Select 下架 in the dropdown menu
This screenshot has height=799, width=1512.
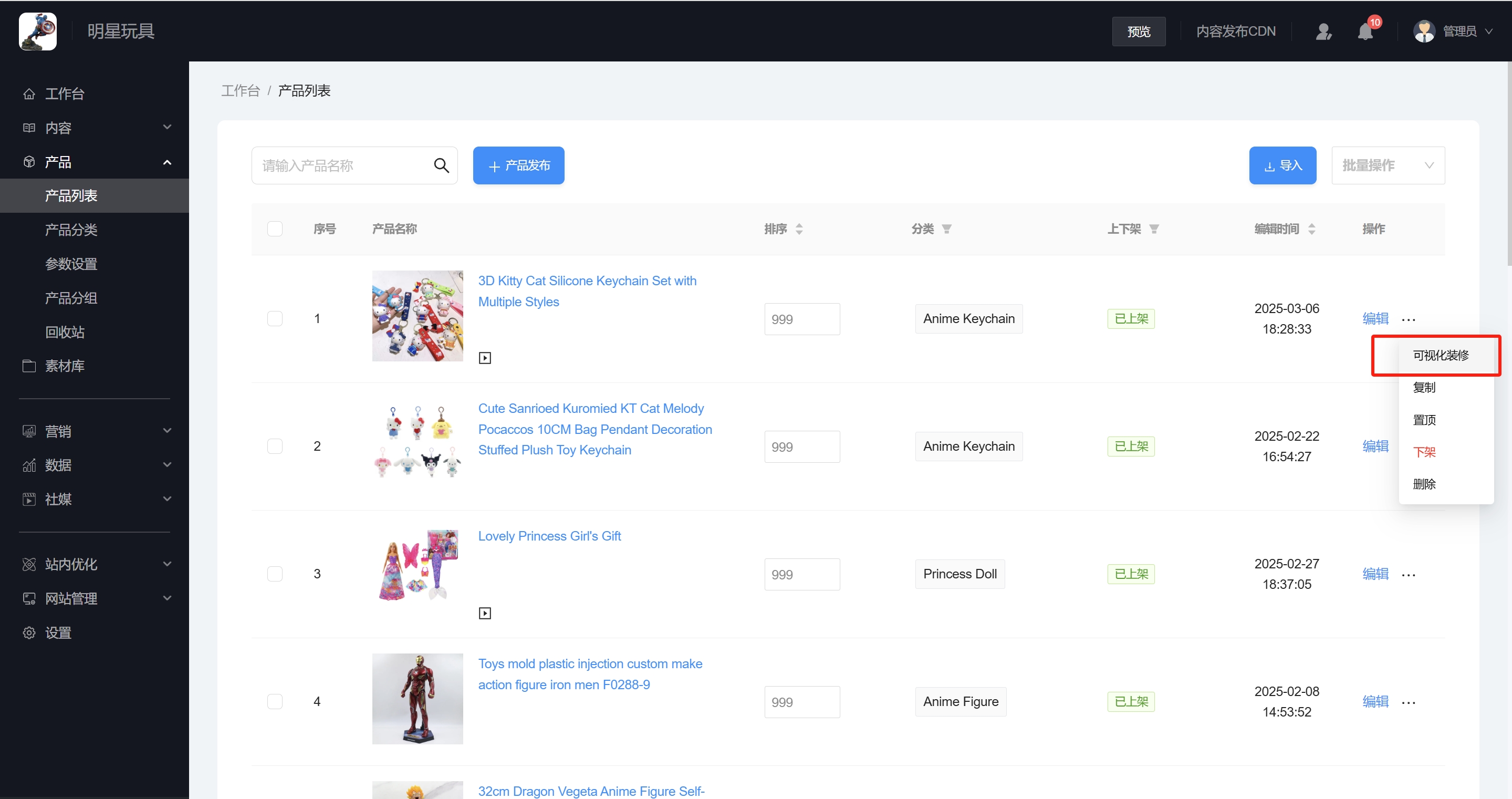1424,452
